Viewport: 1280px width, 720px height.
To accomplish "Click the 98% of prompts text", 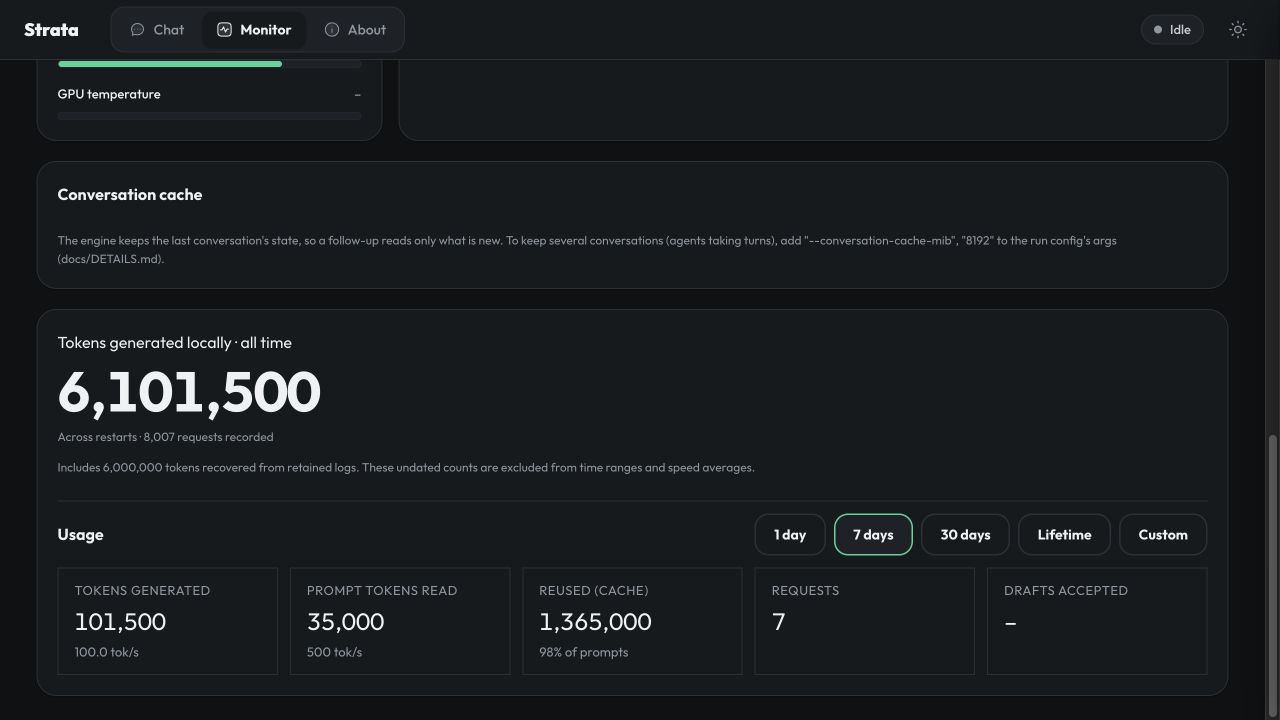I will (583, 652).
